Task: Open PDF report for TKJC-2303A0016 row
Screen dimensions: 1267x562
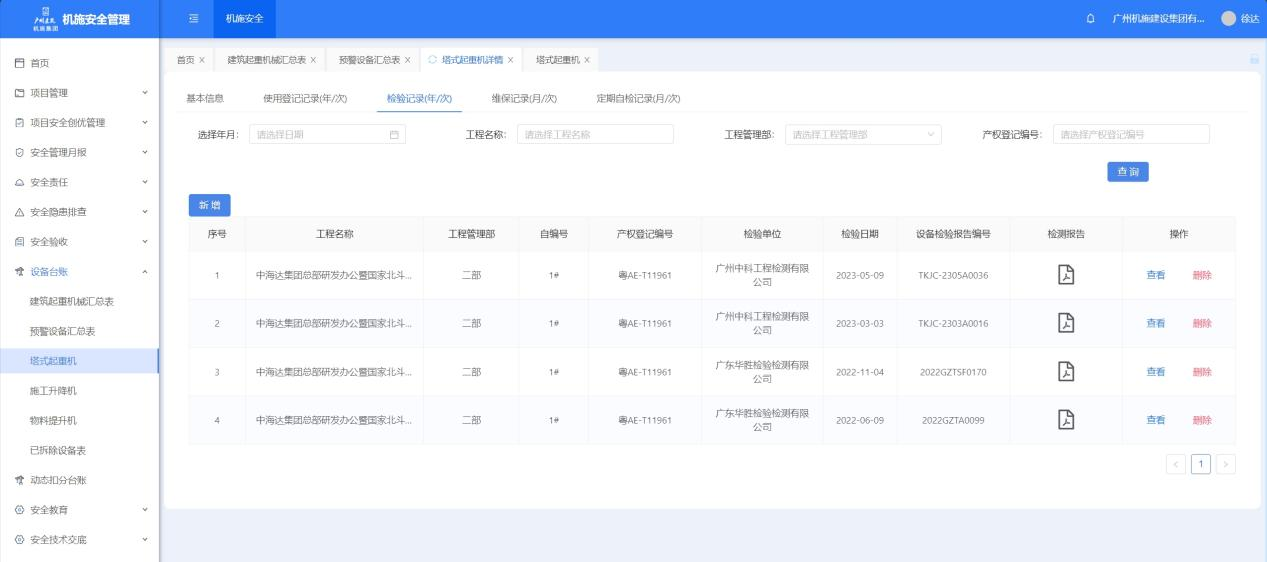Action: pos(1066,323)
